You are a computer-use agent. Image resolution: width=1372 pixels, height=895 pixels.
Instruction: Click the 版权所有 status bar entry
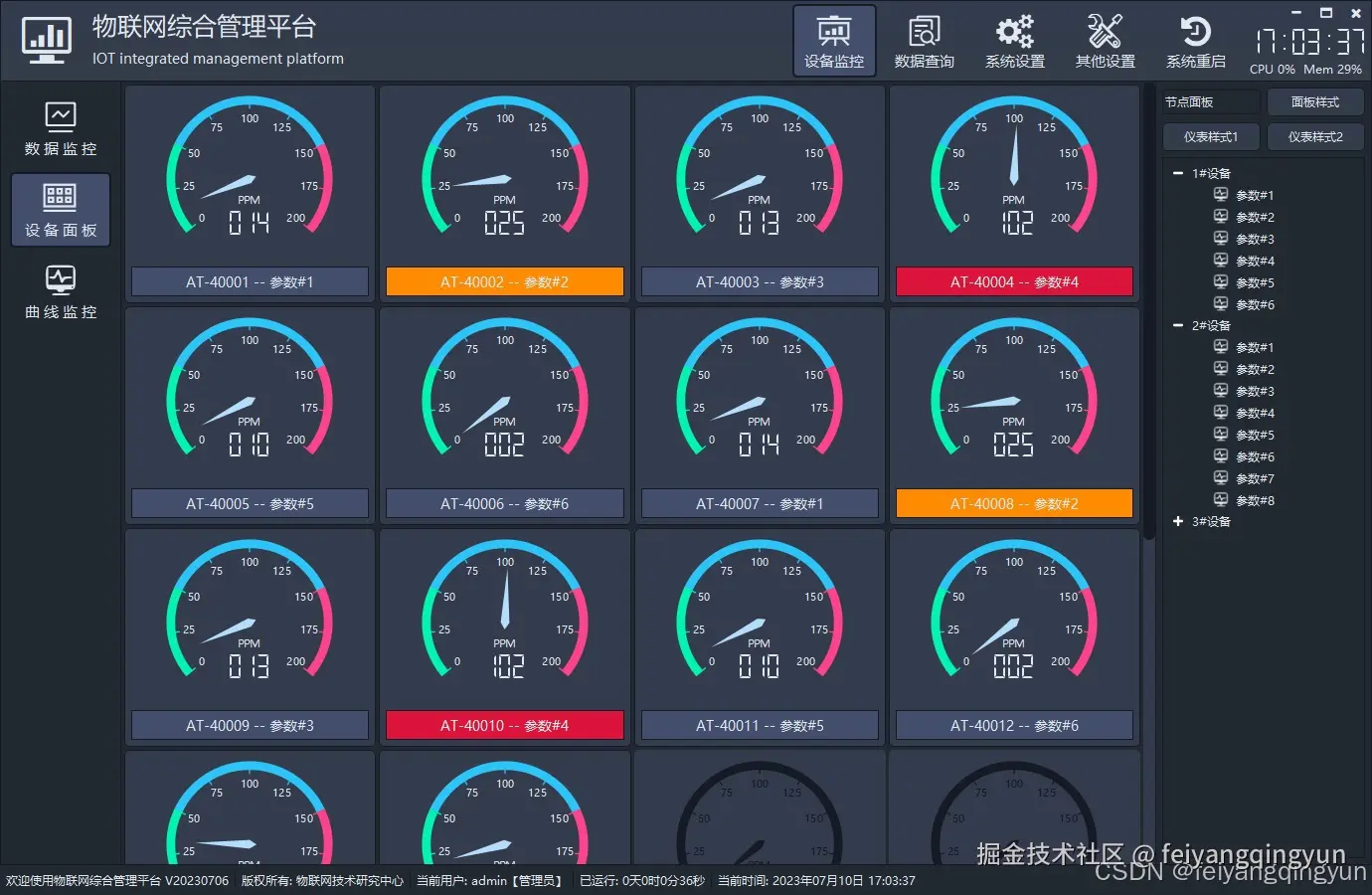pos(322,881)
